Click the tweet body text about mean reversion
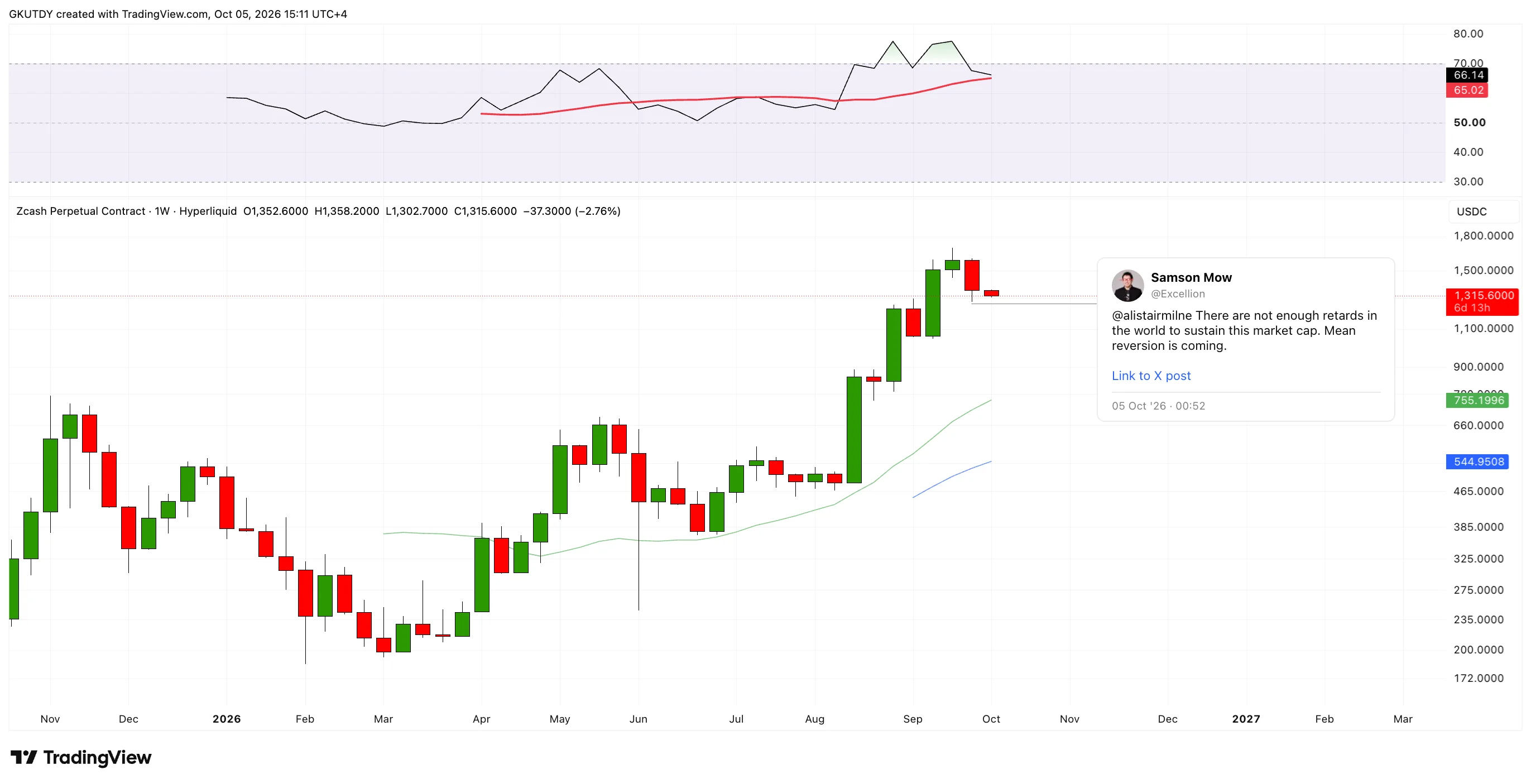The height and width of the screenshot is (784, 1531). pos(1244,330)
